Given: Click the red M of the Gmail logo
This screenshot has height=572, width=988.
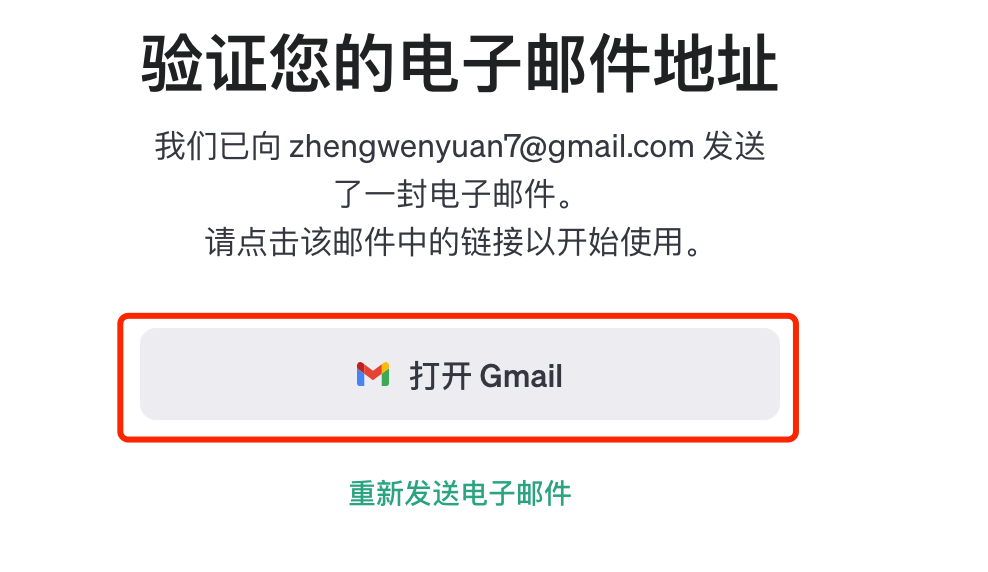Looking at the screenshot, I should click(x=373, y=372).
